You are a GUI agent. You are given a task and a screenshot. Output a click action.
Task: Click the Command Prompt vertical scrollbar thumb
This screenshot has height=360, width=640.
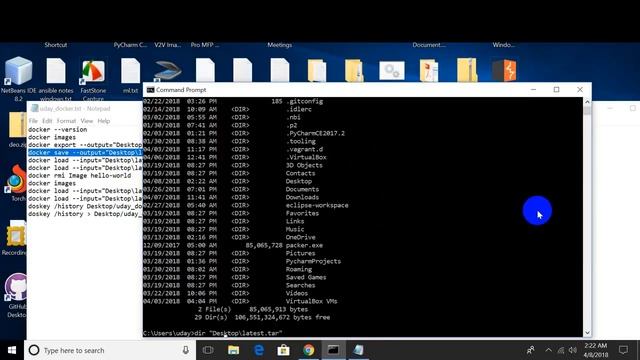tap(587, 111)
